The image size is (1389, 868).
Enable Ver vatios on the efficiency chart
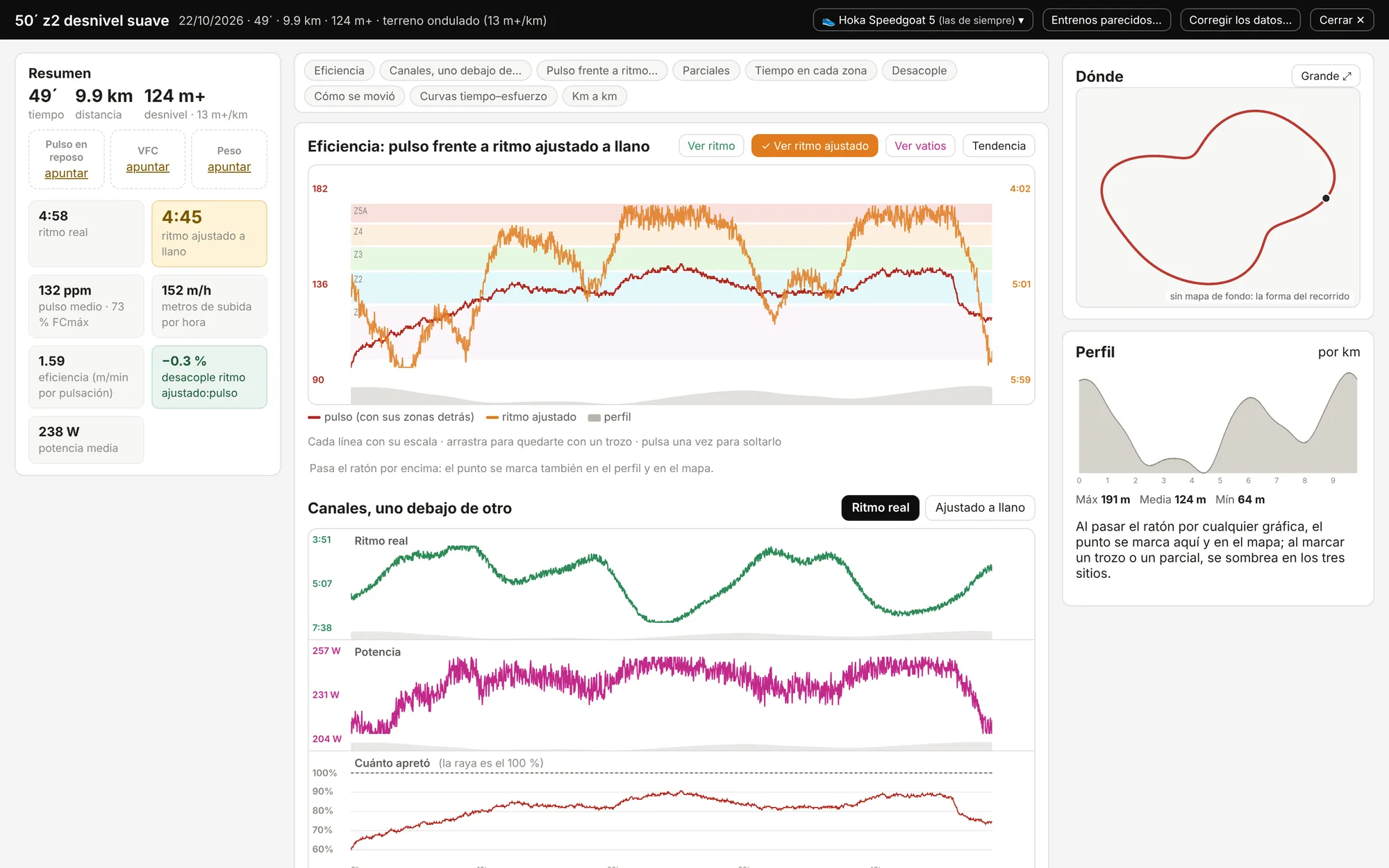click(920, 146)
